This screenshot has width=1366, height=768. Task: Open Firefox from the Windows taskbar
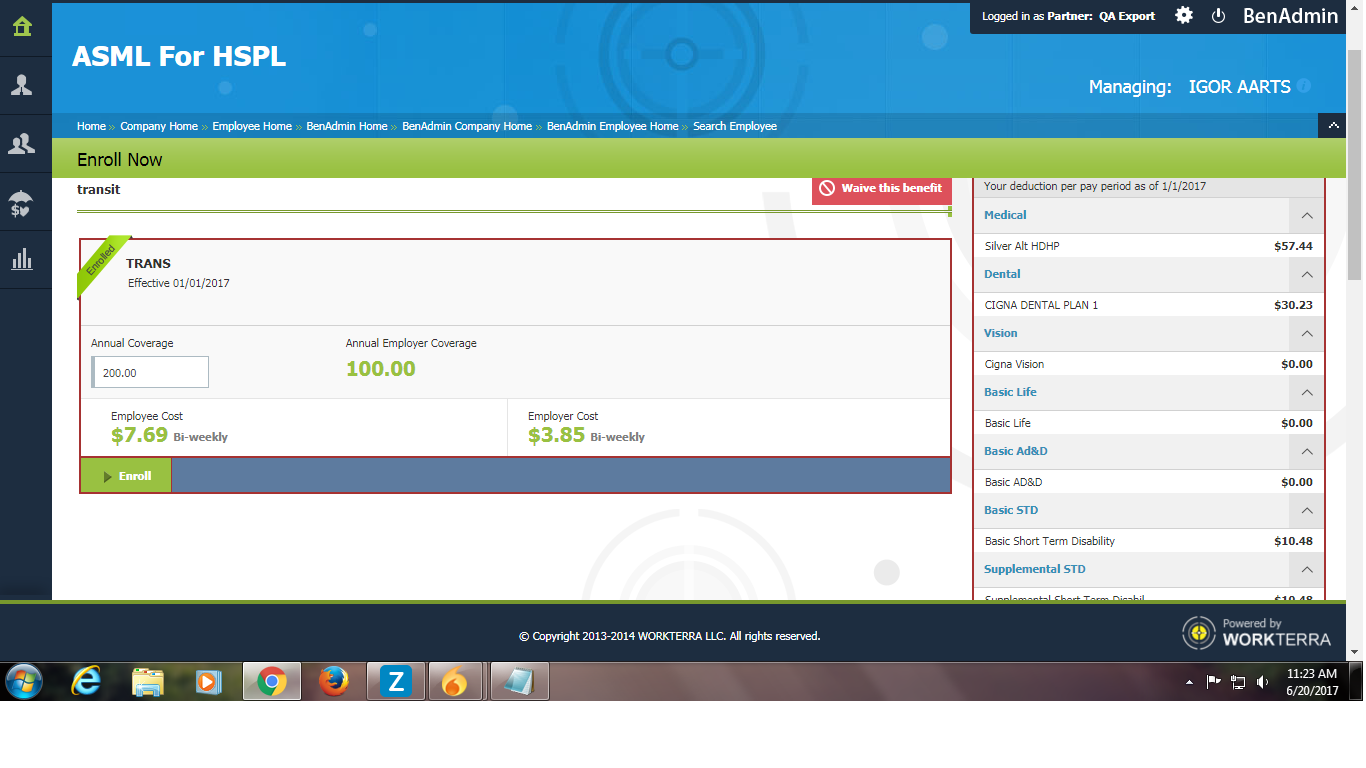[333, 682]
